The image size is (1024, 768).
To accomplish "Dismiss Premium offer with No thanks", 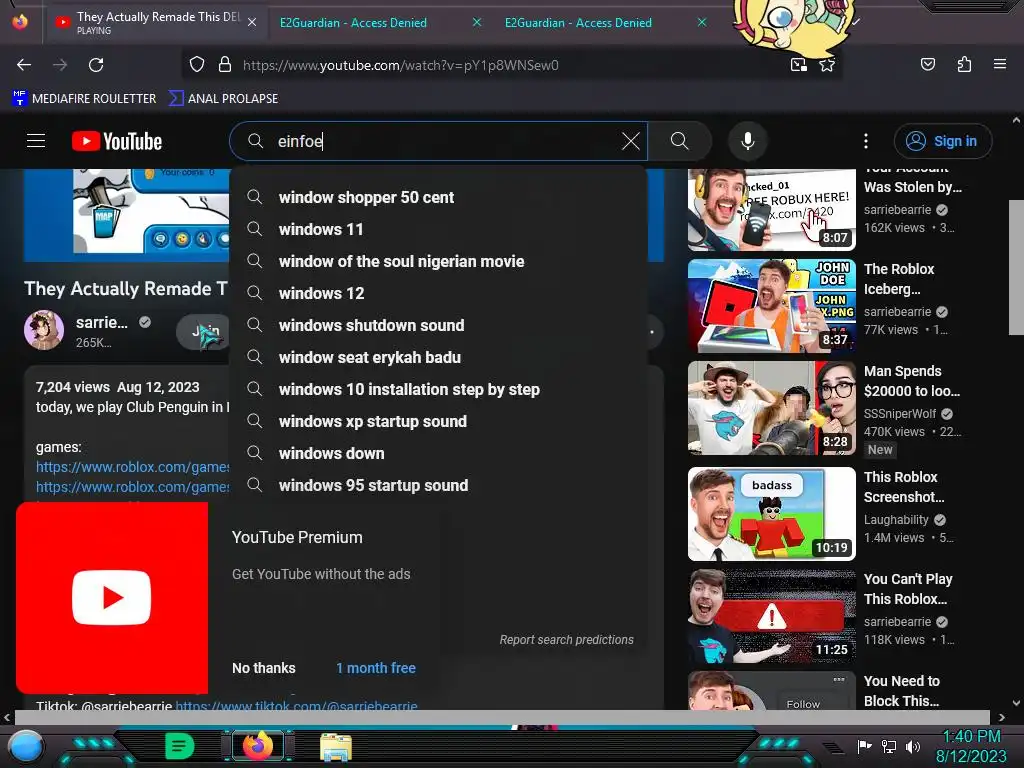I will [x=264, y=668].
